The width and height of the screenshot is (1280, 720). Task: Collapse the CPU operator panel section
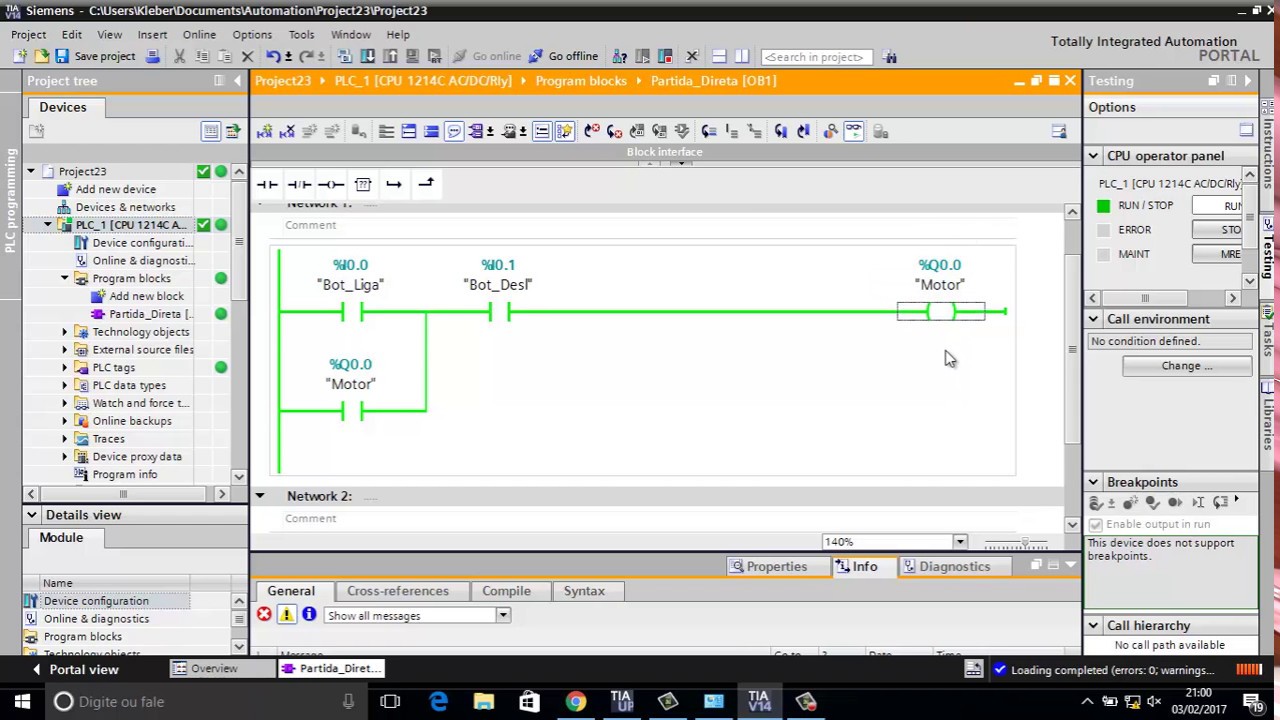1093,156
